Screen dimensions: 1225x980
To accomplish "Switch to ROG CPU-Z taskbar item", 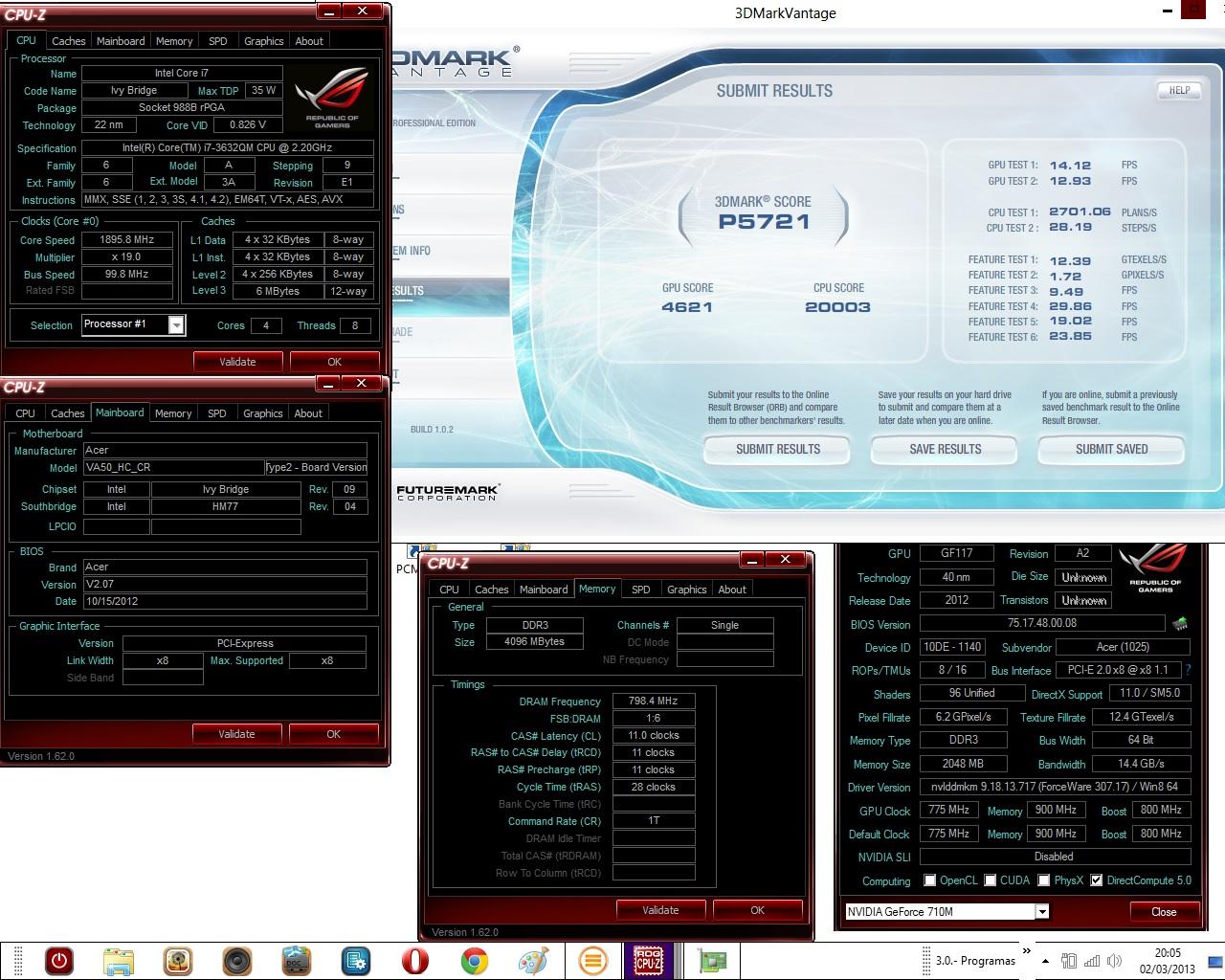I will click(651, 960).
